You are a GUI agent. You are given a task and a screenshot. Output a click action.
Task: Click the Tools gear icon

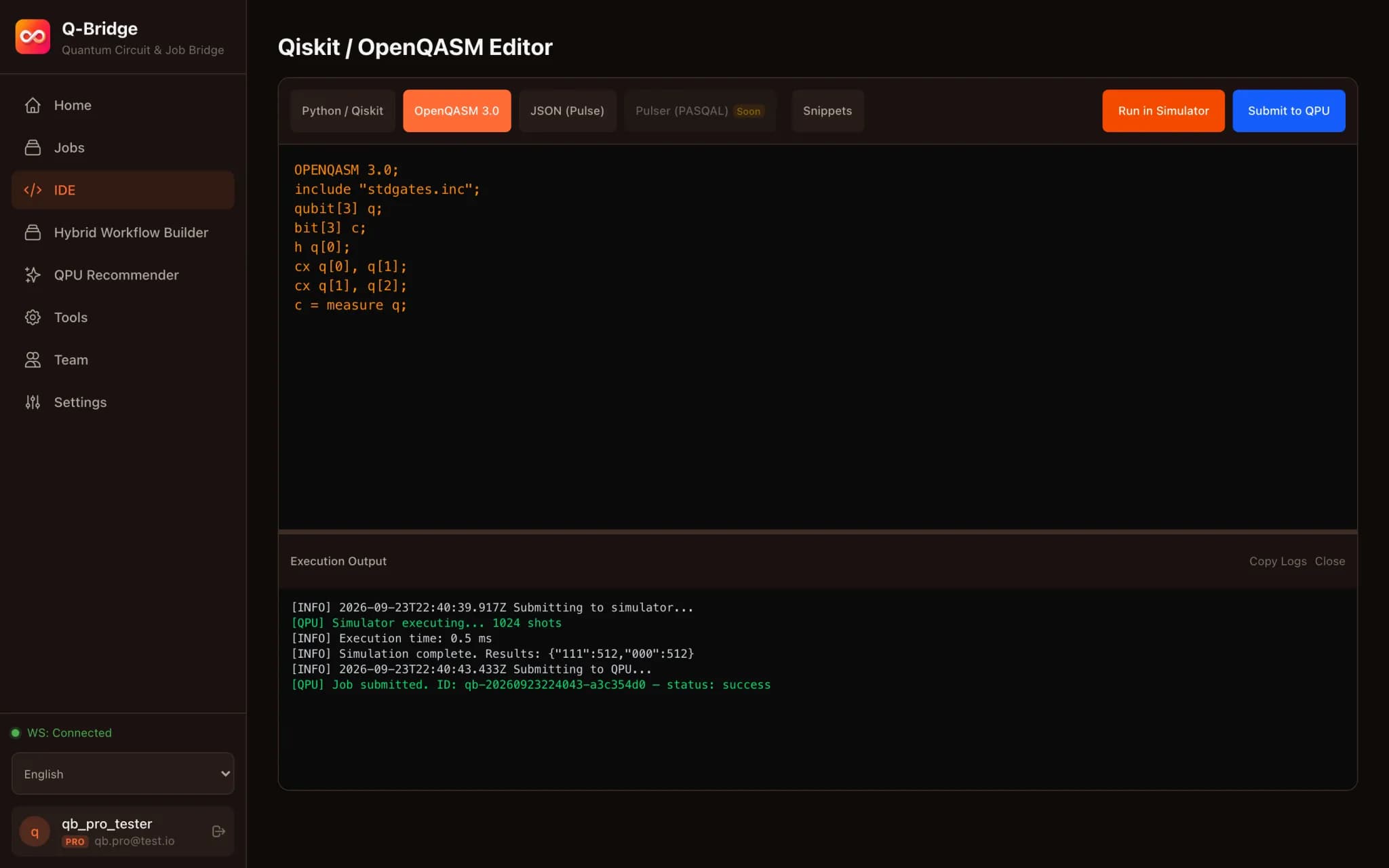click(x=33, y=317)
